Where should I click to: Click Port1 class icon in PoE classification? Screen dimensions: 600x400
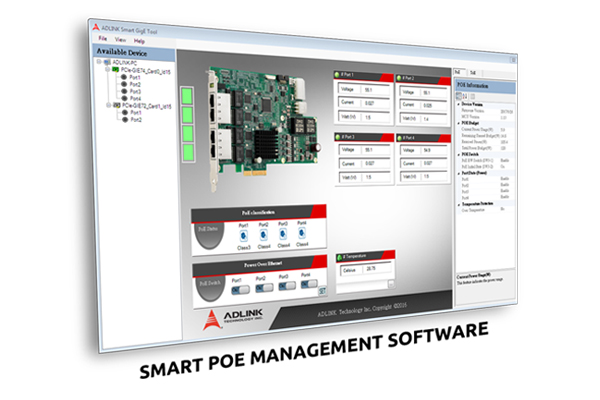244,235
